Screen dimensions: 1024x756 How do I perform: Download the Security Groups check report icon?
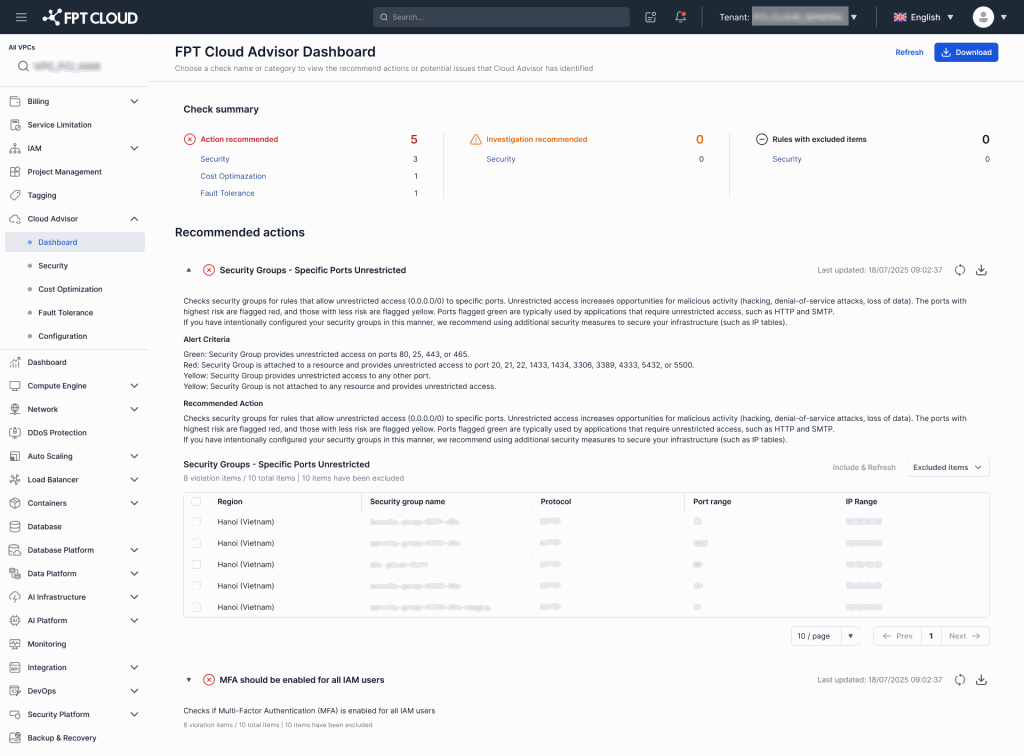(x=981, y=270)
